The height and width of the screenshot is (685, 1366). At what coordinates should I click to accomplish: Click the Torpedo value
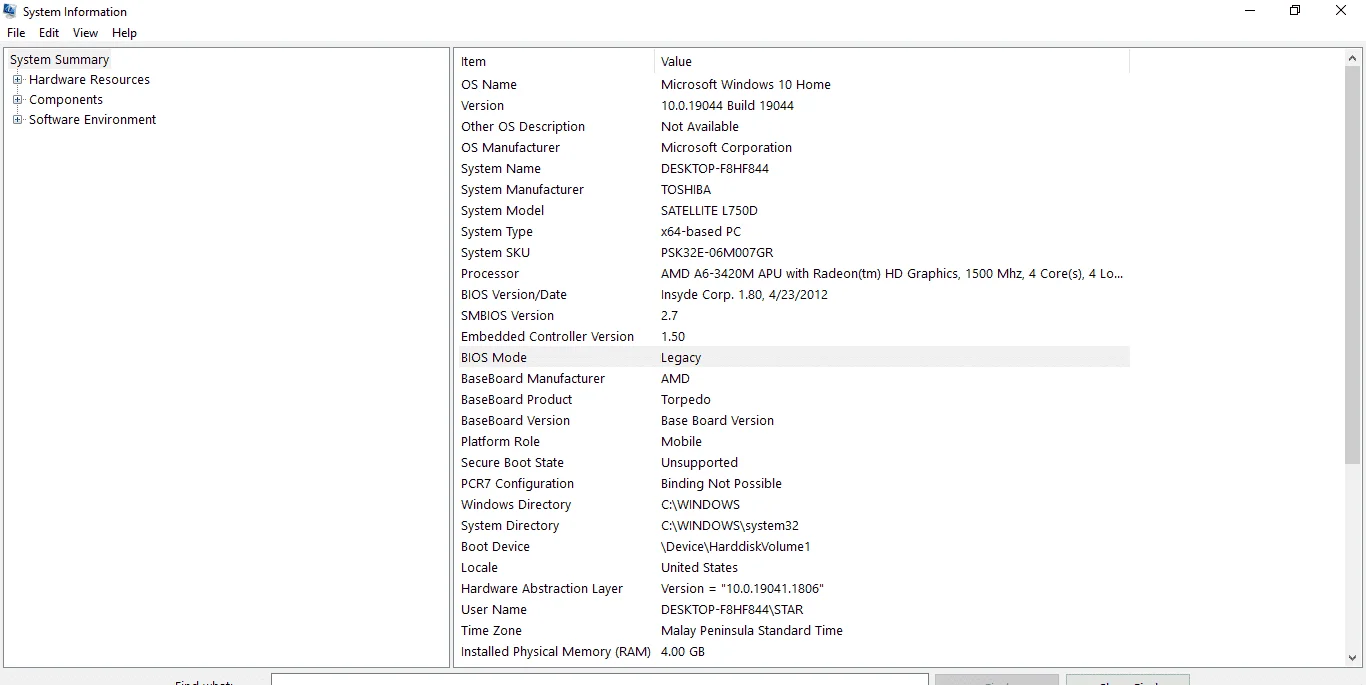pos(686,400)
